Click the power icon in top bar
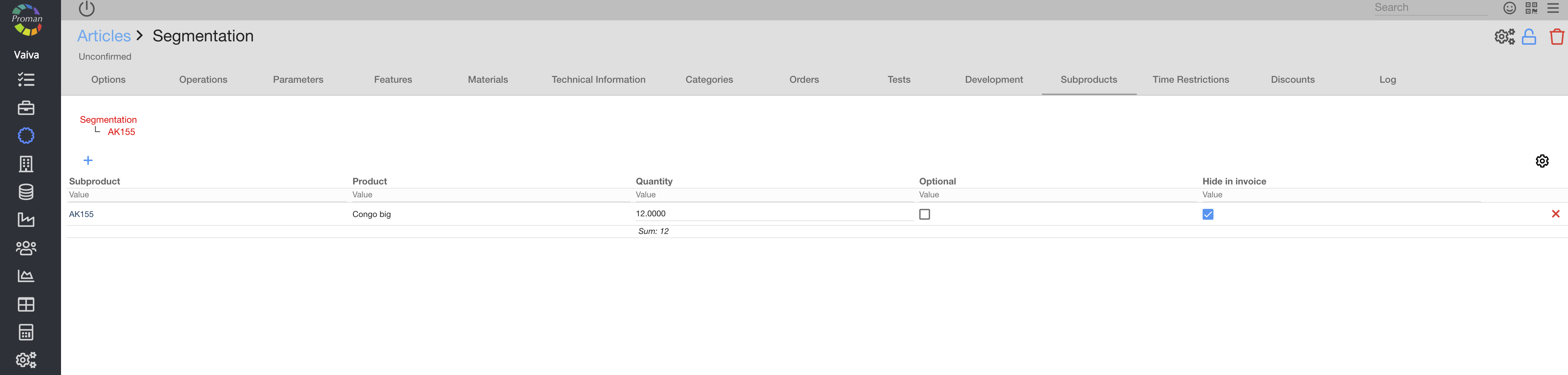 (x=86, y=8)
